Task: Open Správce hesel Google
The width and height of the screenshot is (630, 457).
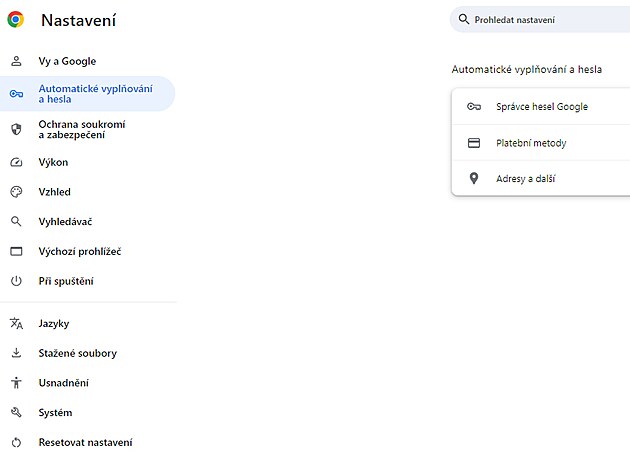Action: coord(542,107)
